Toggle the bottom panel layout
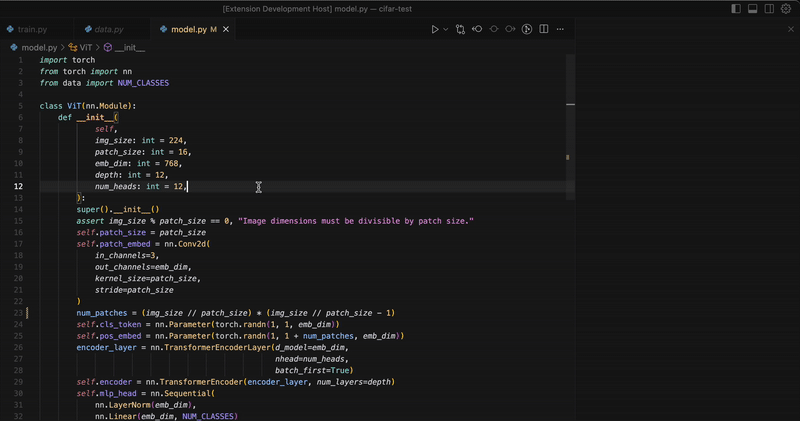The width and height of the screenshot is (800, 421). [x=753, y=9]
